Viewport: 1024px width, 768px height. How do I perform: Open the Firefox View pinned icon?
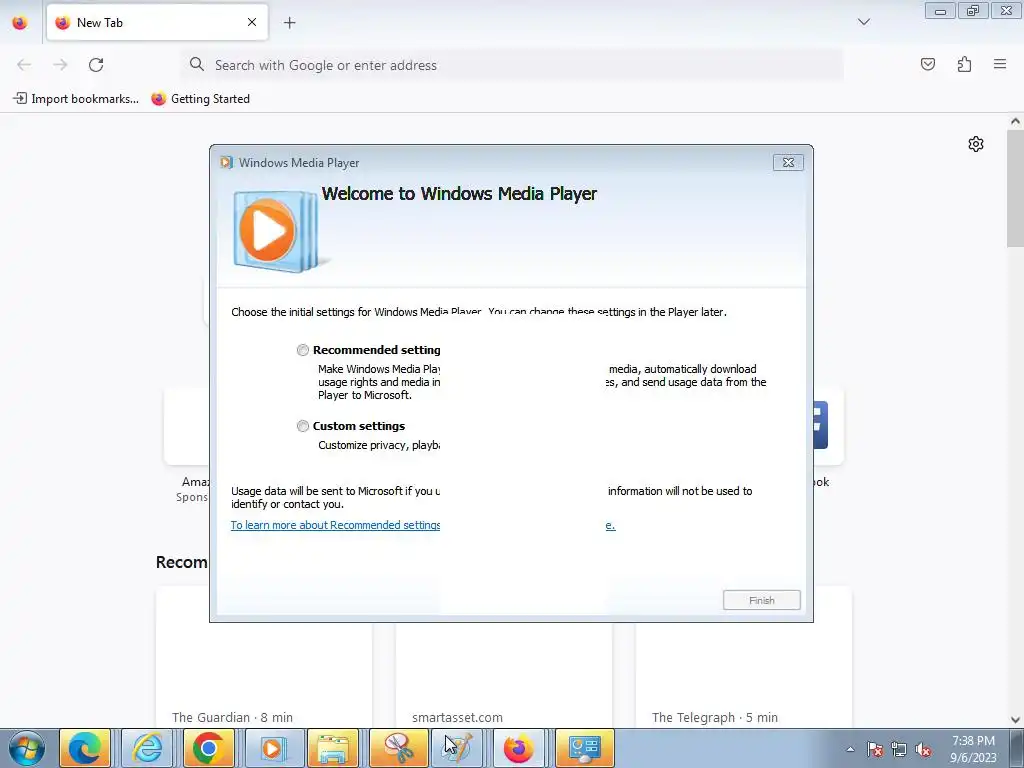(x=20, y=22)
